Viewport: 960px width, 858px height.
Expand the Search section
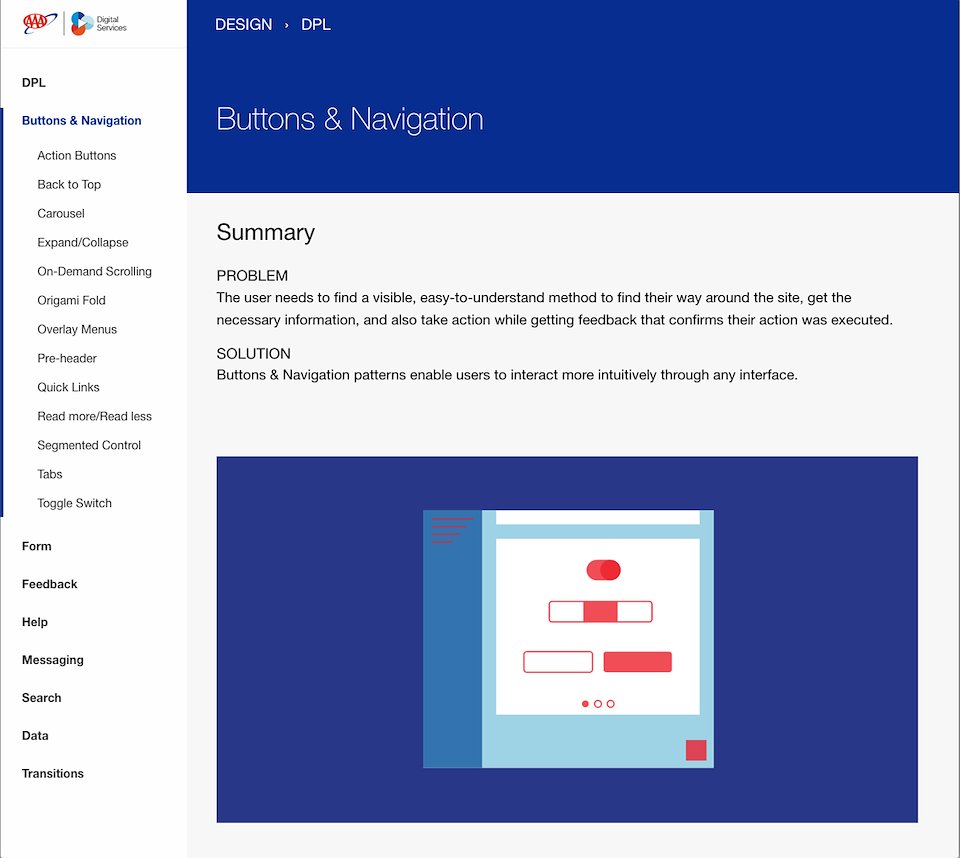pyautogui.click(x=41, y=698)
